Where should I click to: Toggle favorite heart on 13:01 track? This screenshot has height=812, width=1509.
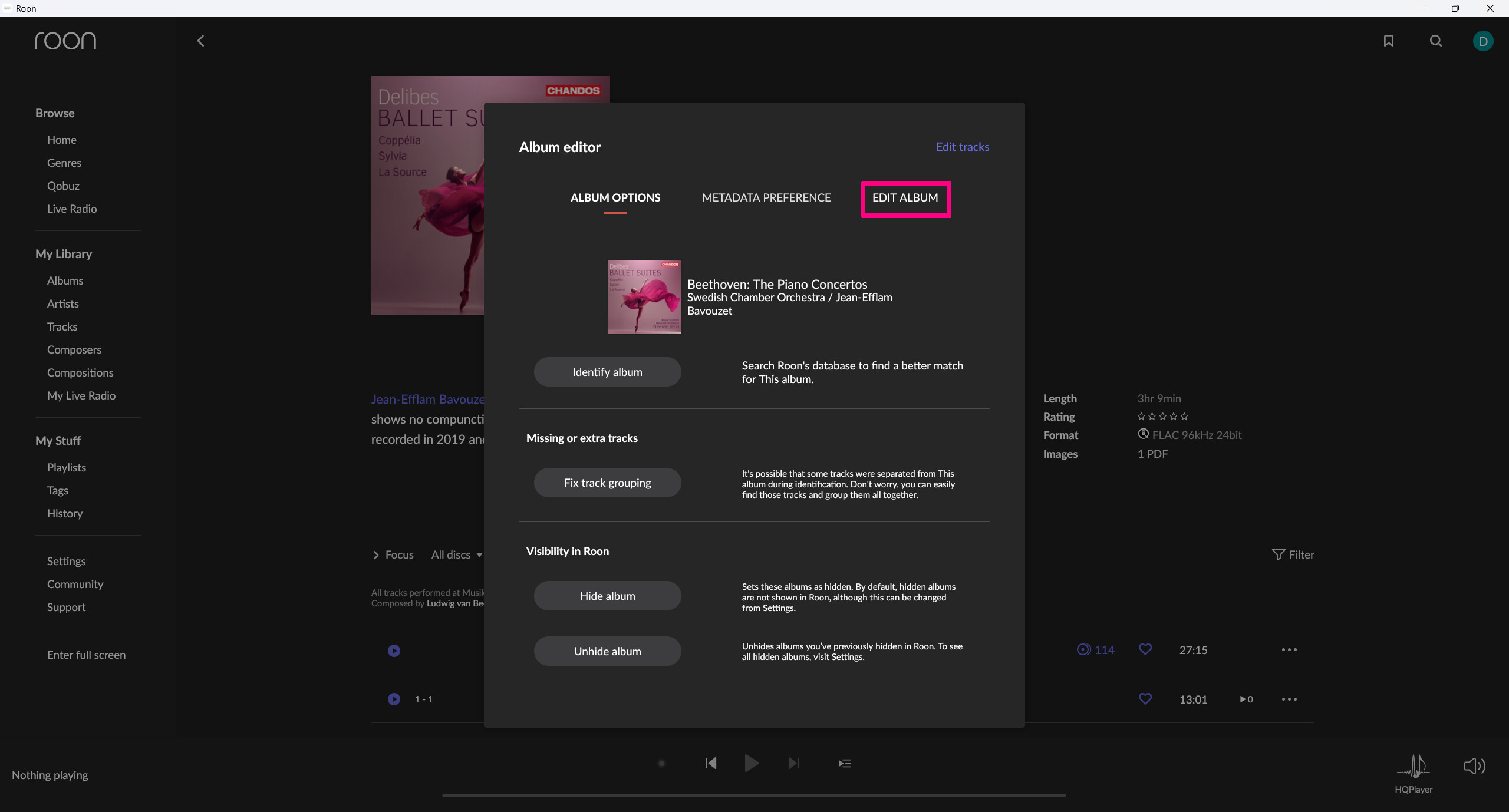[x=1145, y=699]
